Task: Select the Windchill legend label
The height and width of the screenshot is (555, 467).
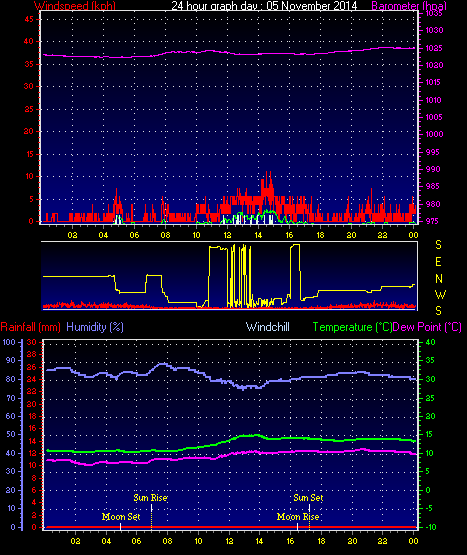Action: click(x=268, y=327)
